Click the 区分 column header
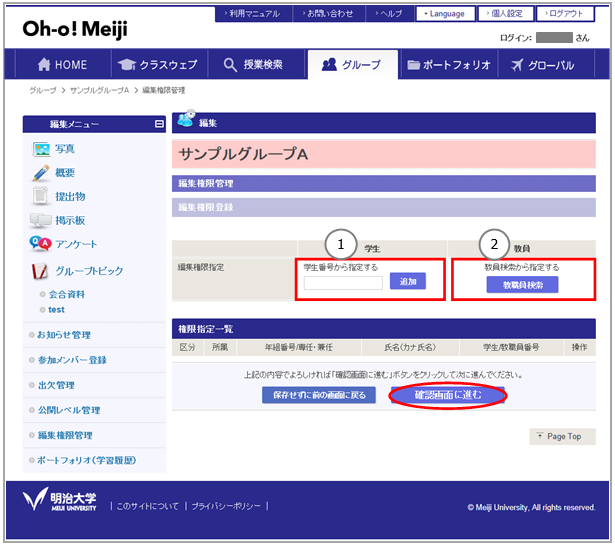Viewport: 615px width, 544px height. click(187, 348)
